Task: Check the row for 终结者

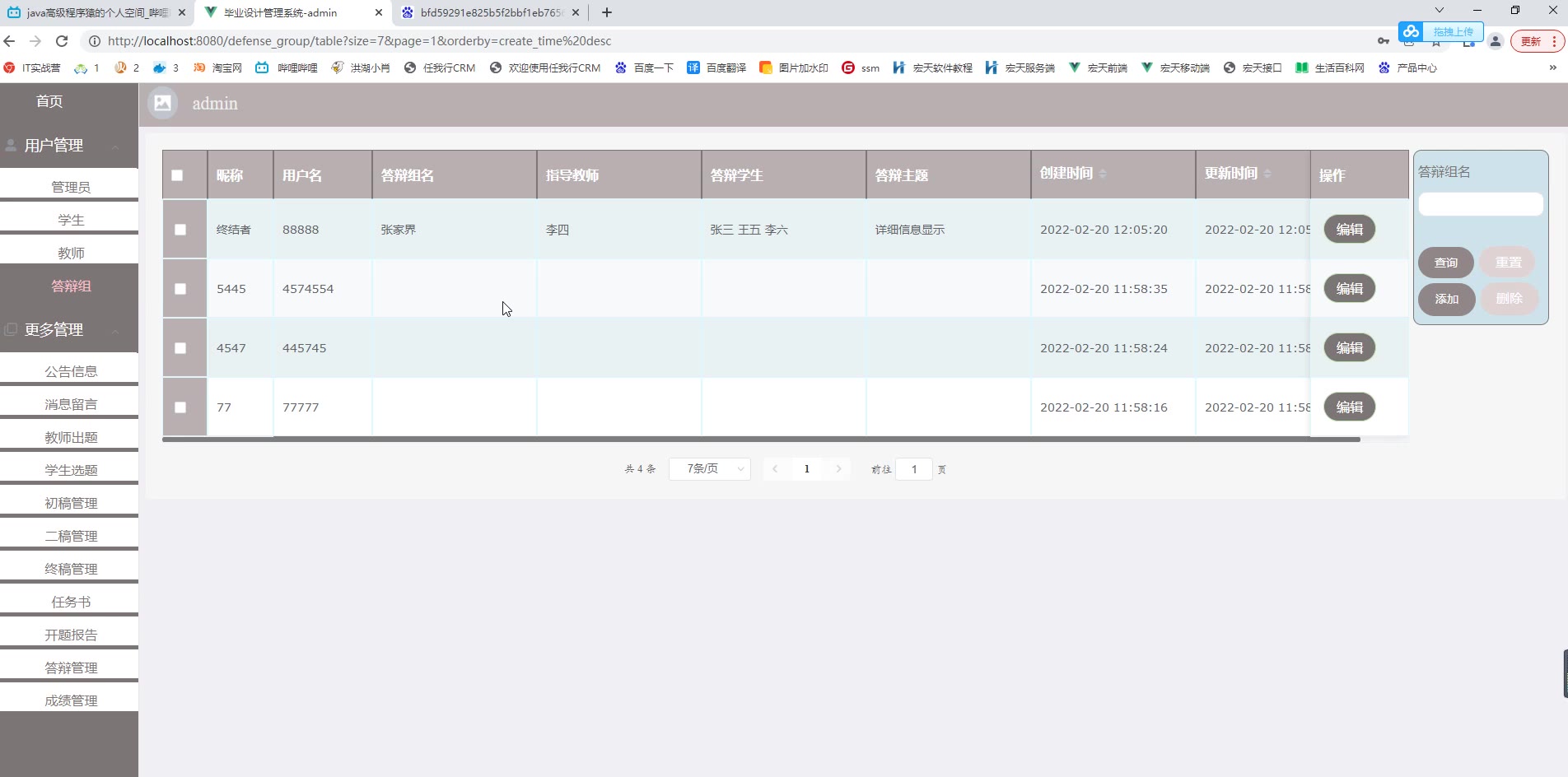Action: pyautogui.click(x=180, y=230)
